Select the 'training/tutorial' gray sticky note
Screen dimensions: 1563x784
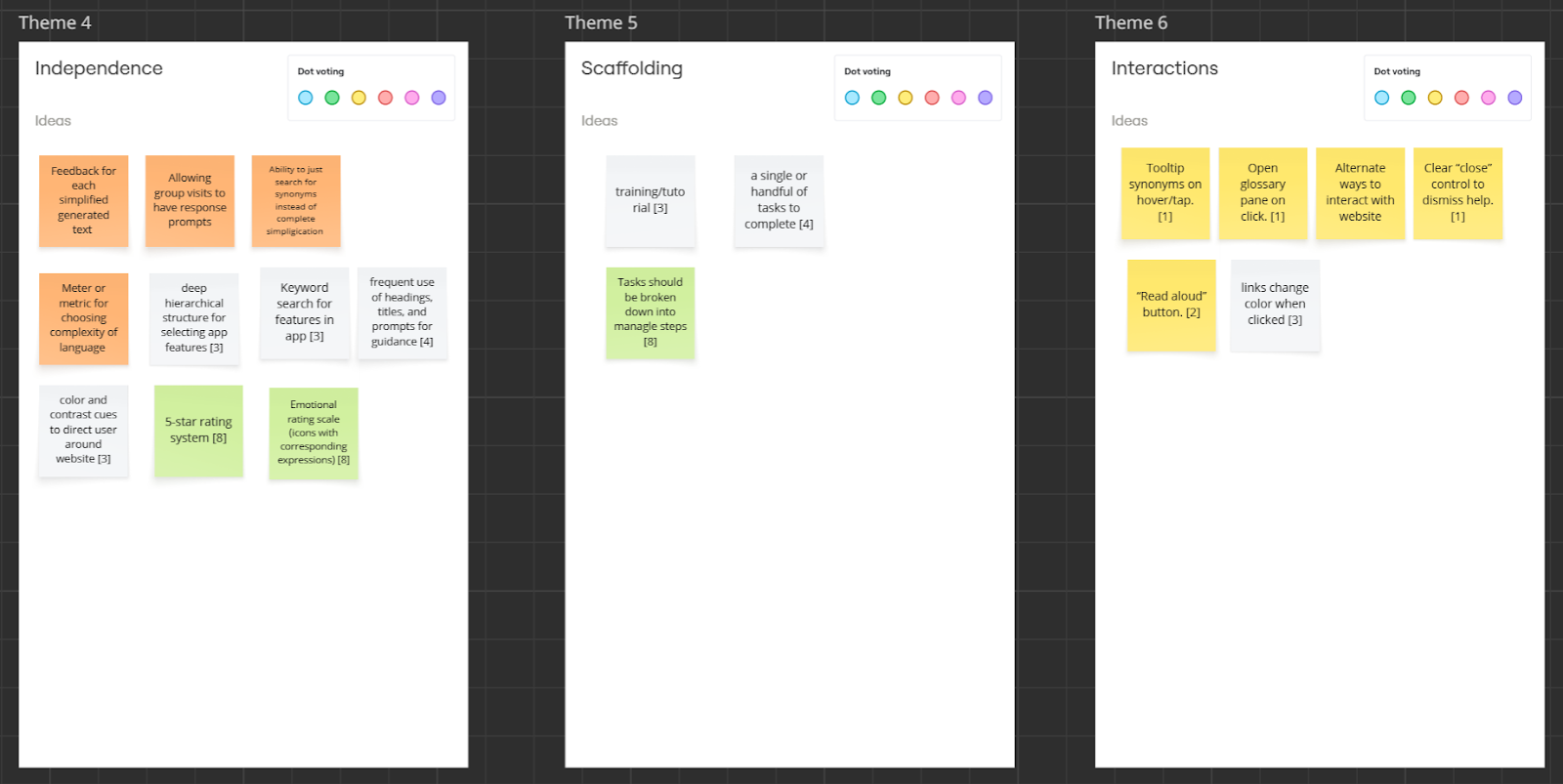tap(650, 200)
